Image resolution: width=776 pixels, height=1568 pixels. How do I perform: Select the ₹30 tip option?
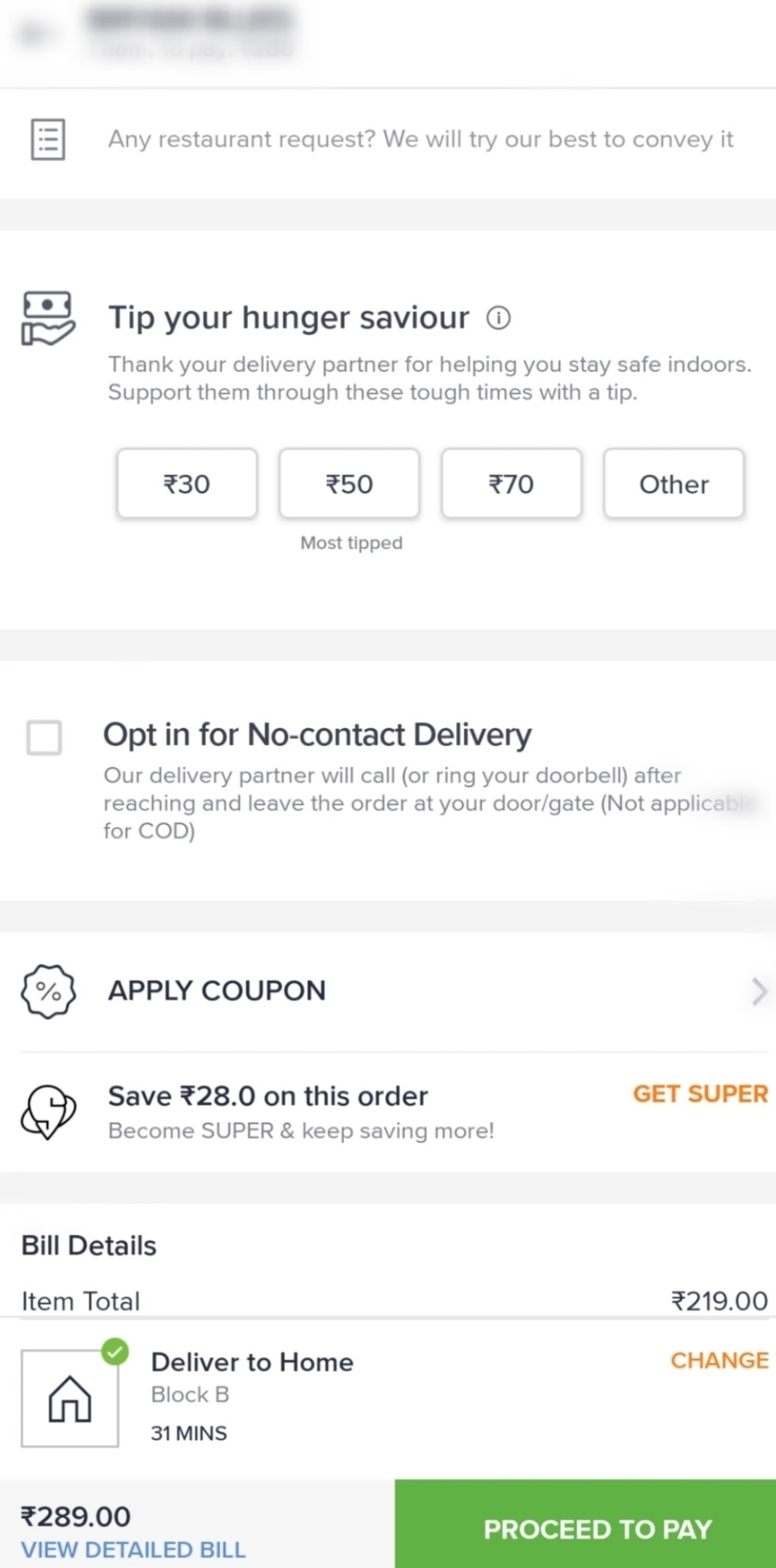pyautogui.click(x=187, y=484)
